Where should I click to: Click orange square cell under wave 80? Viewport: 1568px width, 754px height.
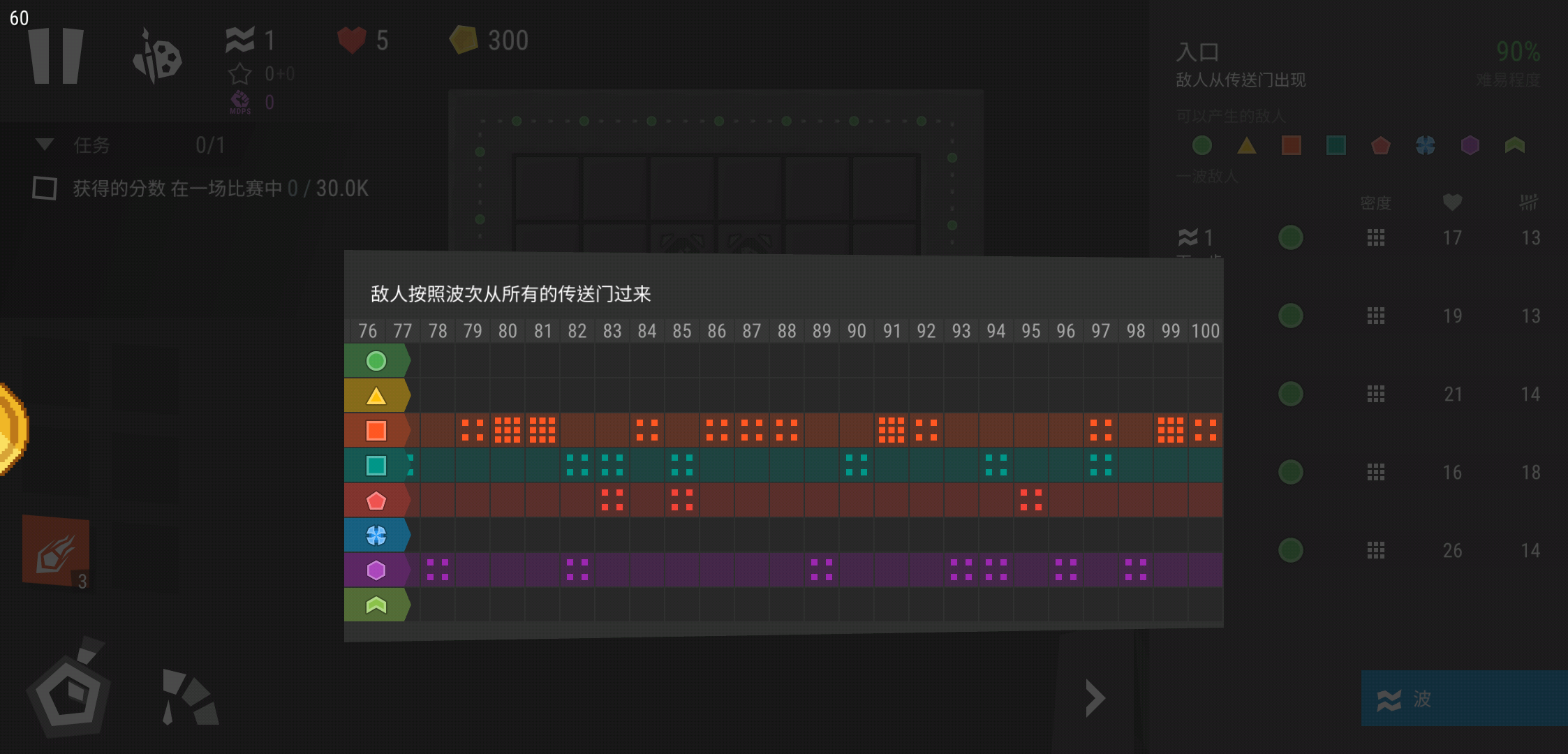508,430
